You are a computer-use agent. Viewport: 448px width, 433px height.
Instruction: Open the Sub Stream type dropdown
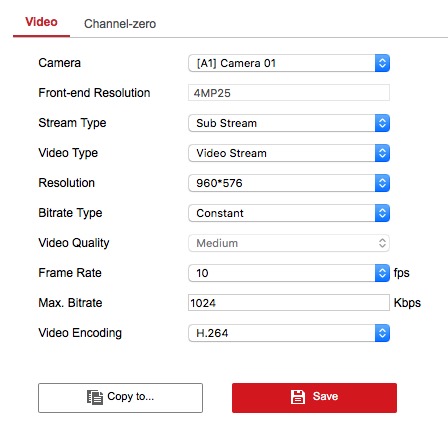pyautogui.click(x=289, y=123)
